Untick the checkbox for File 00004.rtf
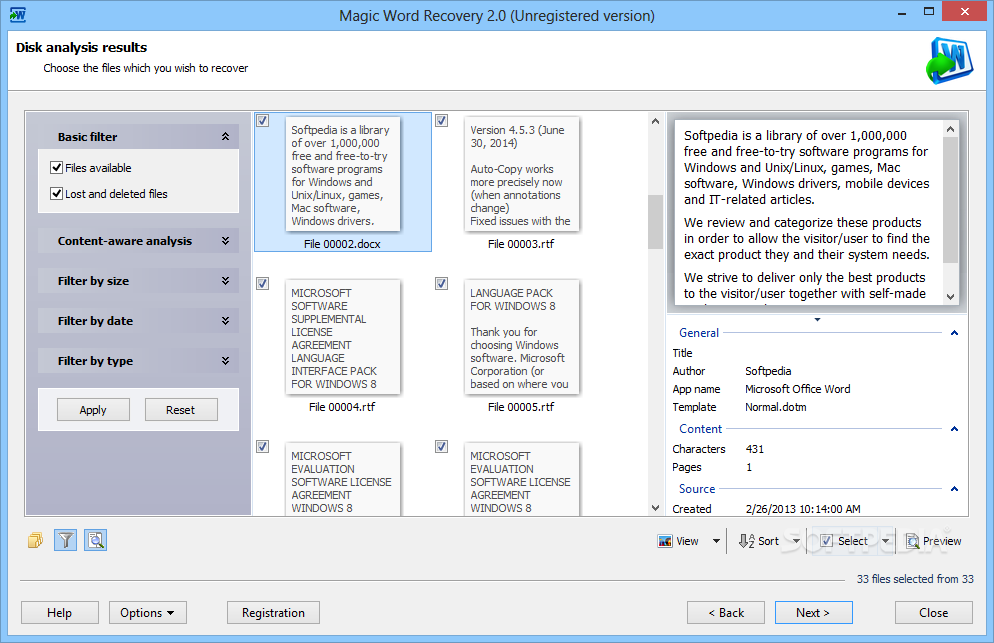 (x=262, y=283)
